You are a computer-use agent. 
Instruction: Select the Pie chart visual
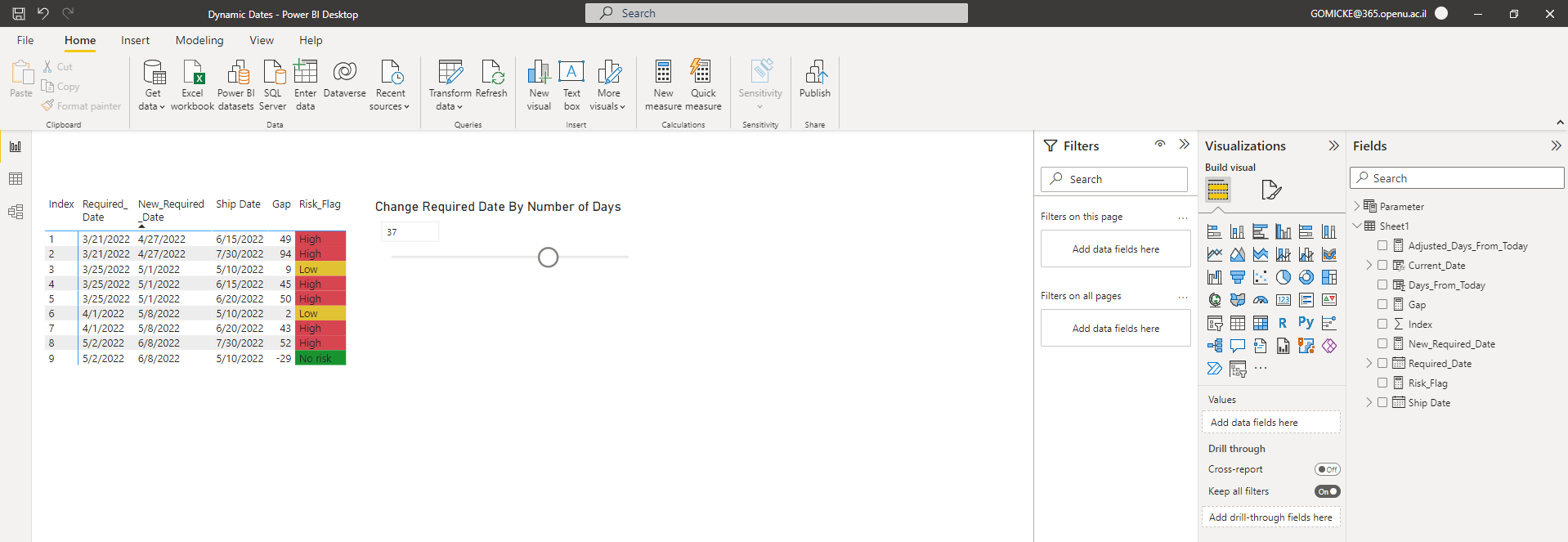(x=1284, y=277)
